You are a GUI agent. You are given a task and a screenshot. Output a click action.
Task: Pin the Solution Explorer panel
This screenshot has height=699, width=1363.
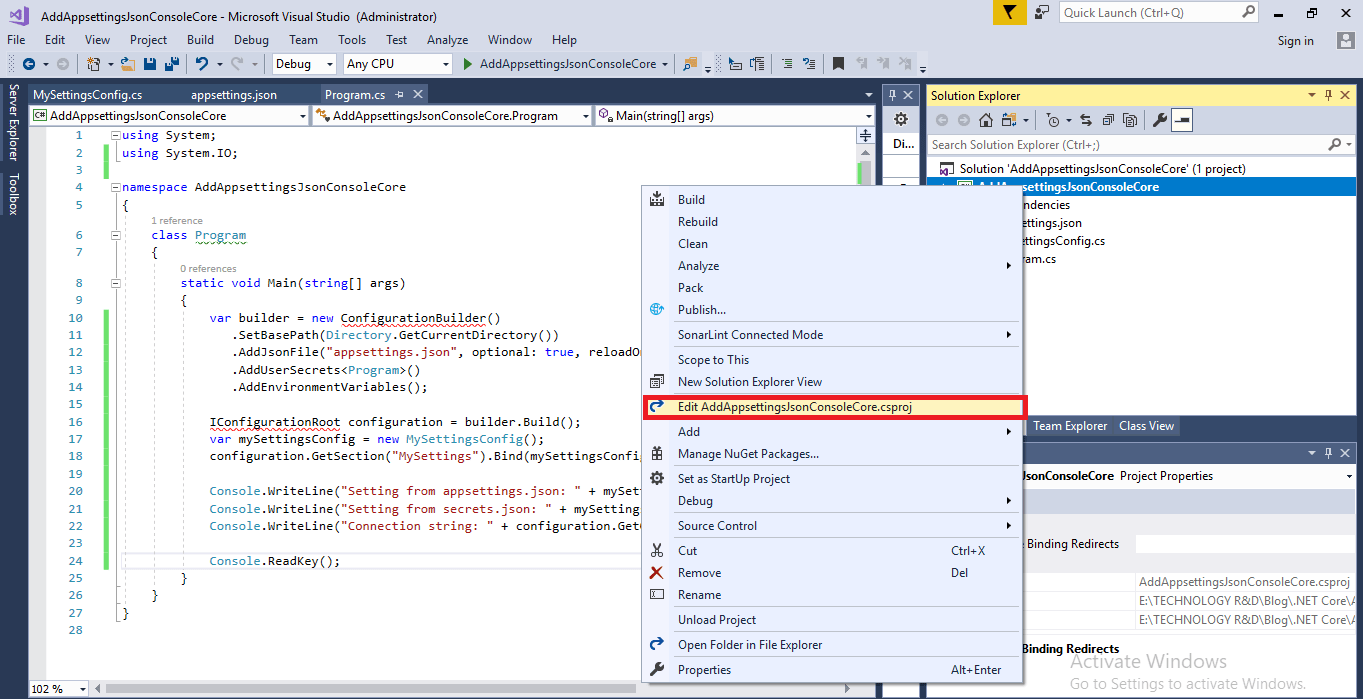[1328, 95]
